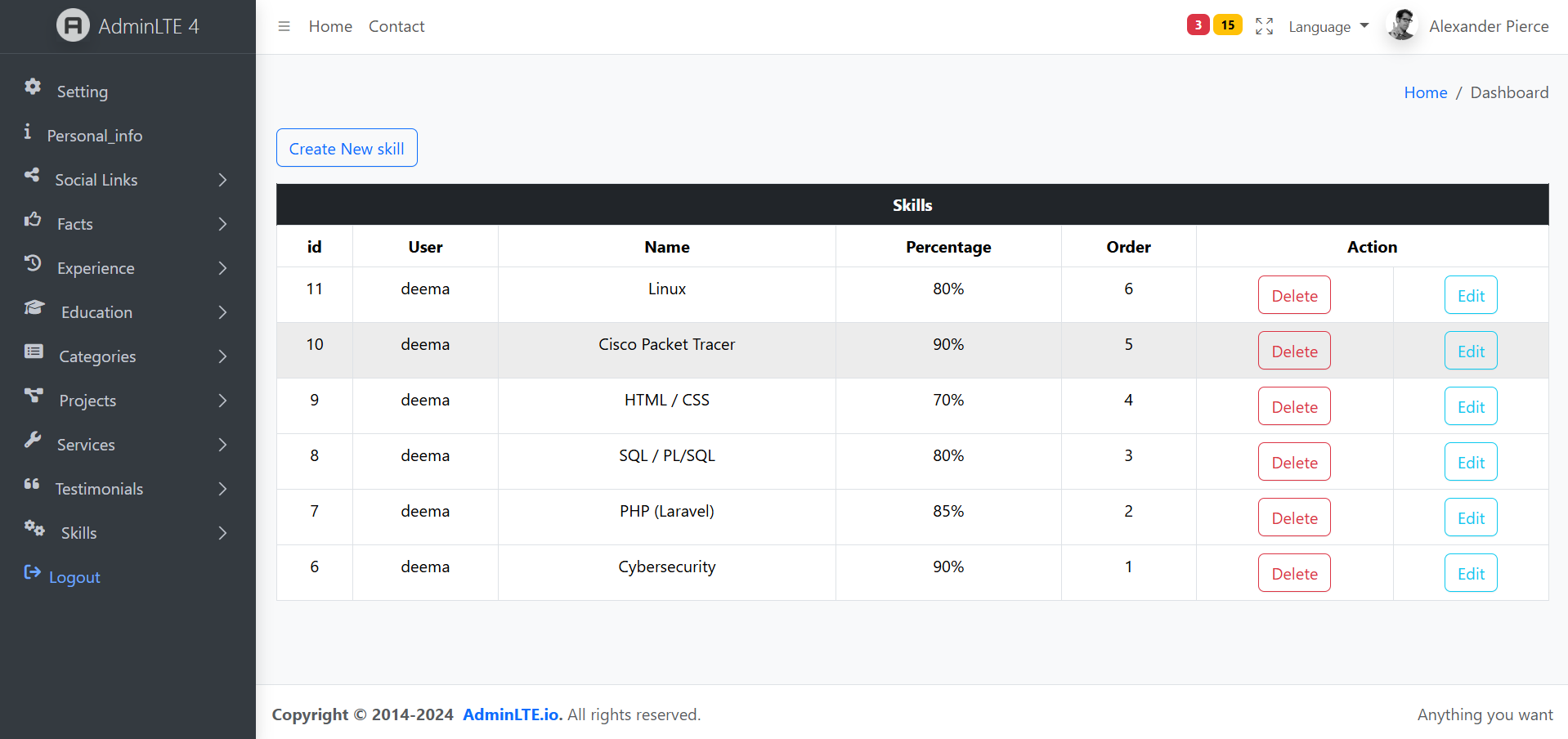This screenshot has width=1568, height=739.
Task: Expand the Services chevron
Action: 222,445
